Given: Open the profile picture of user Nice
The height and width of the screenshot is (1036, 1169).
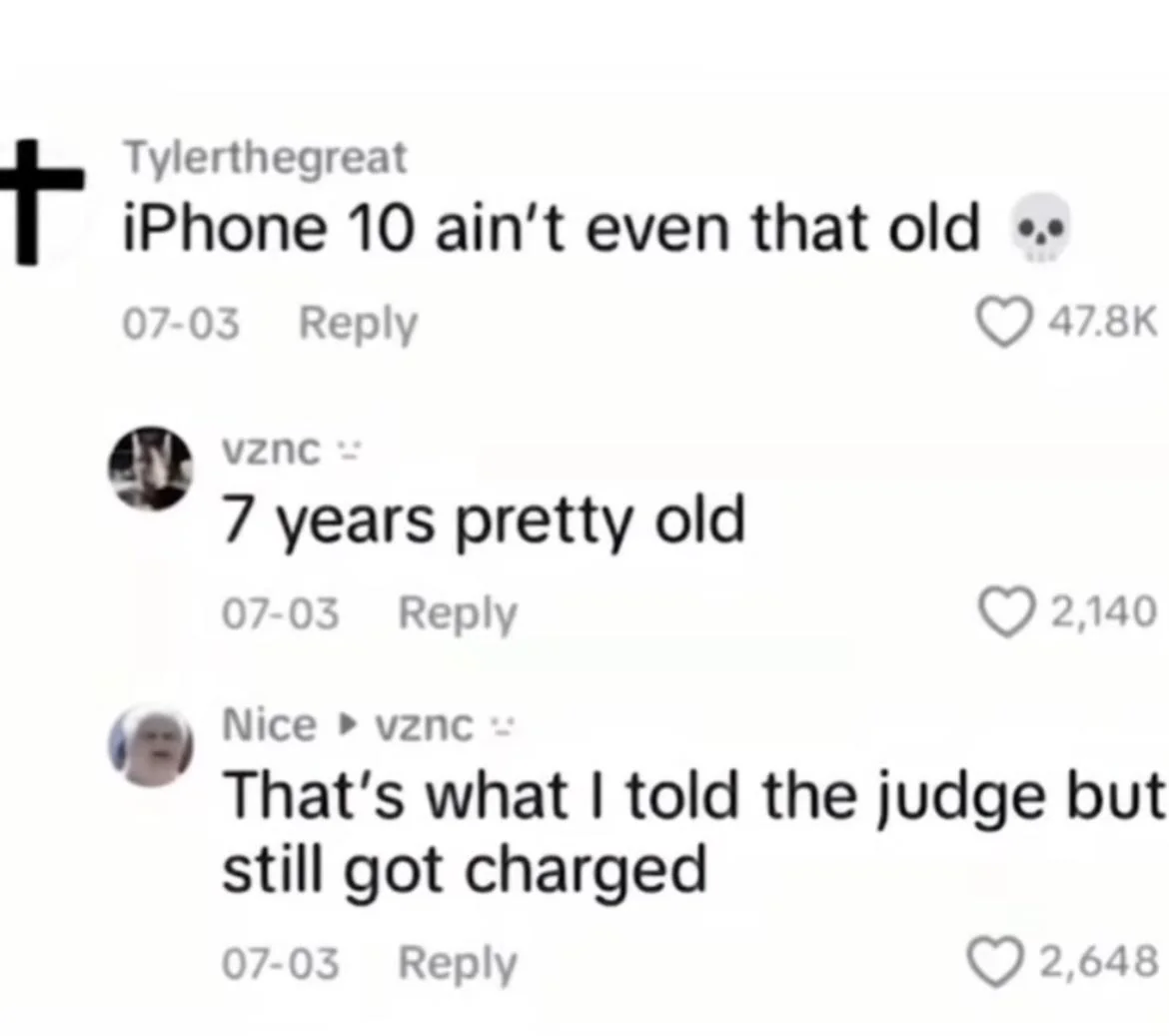Looking at the screenshot, I should tap(151, 745).
